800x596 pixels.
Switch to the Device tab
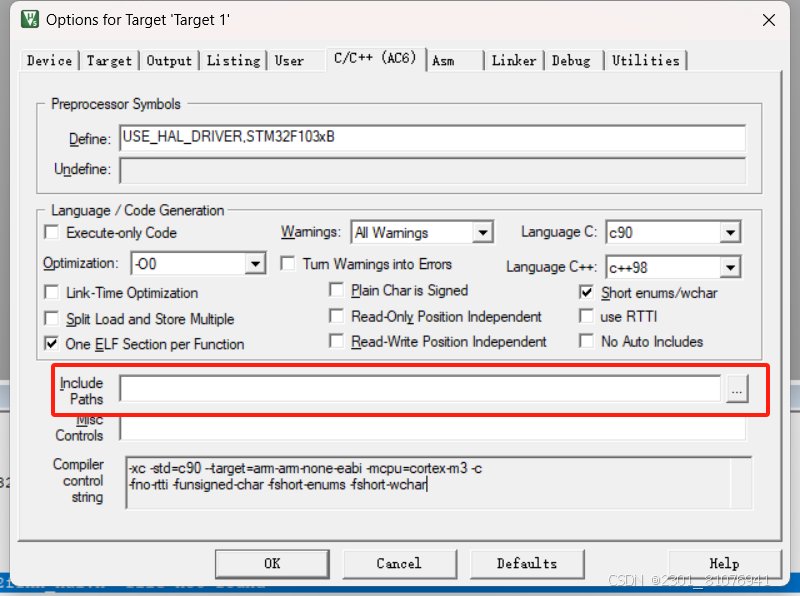49,61
